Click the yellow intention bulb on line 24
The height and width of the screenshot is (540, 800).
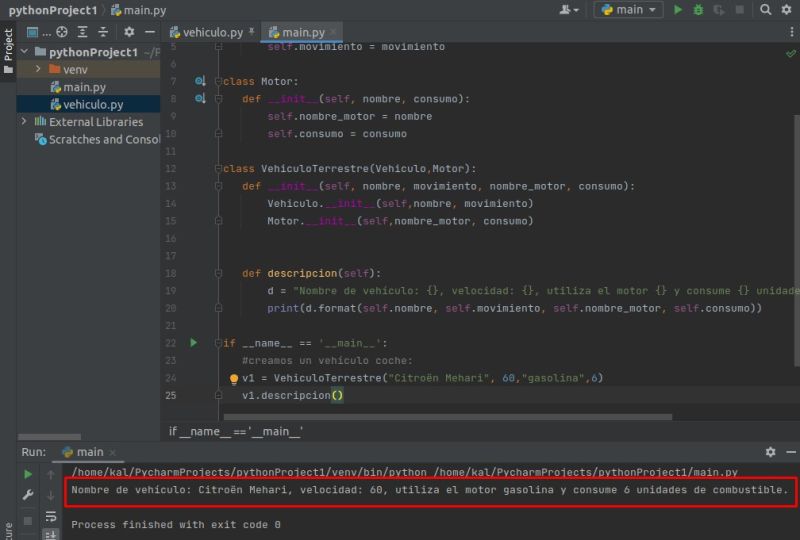(x=234, y=379)
